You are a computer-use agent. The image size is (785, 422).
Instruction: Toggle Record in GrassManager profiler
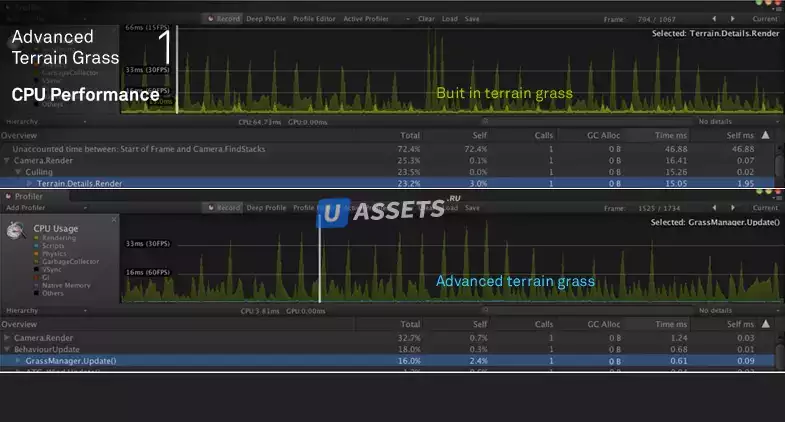[x=224, y=207]
